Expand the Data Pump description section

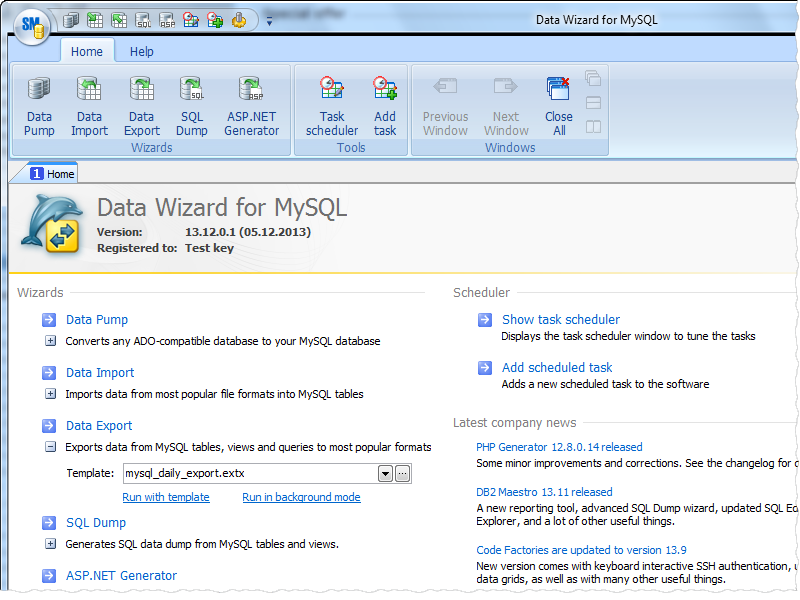point(50,341)
